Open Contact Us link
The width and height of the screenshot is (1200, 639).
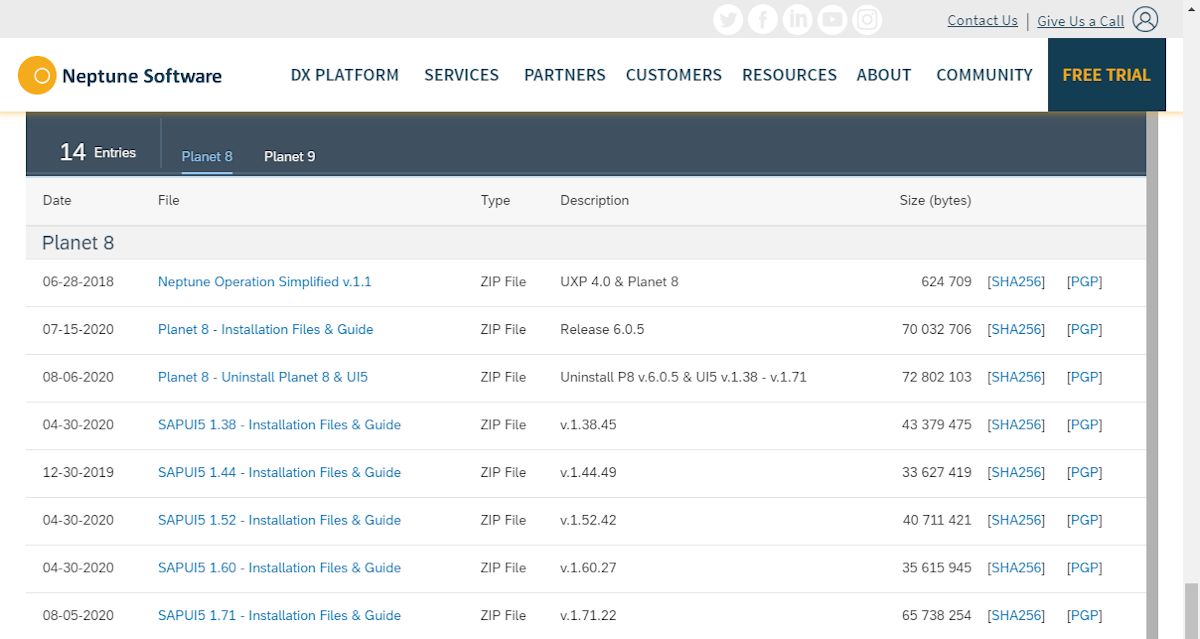982,19
